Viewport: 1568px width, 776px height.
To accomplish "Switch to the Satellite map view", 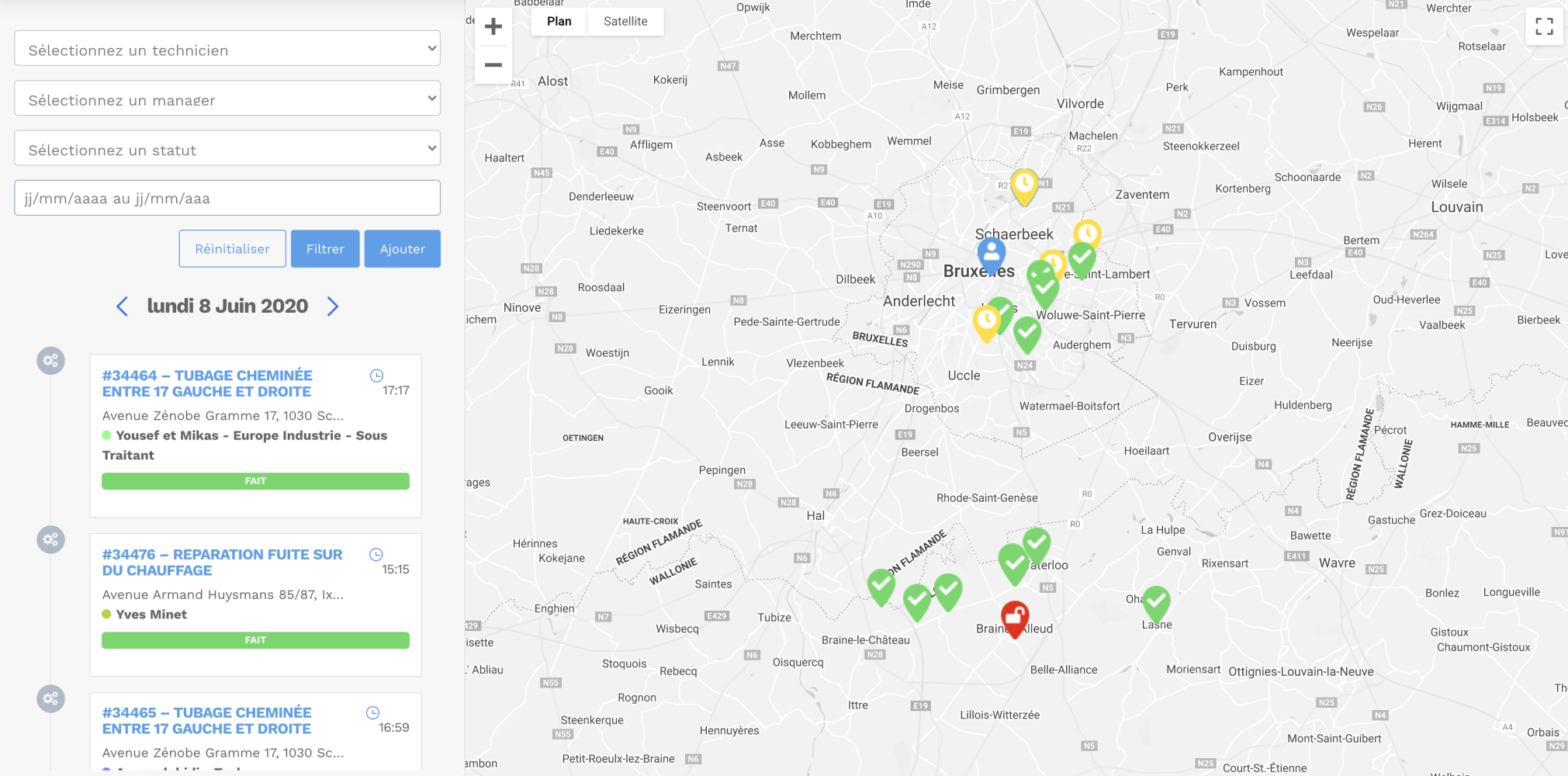I will click(625, 21).
